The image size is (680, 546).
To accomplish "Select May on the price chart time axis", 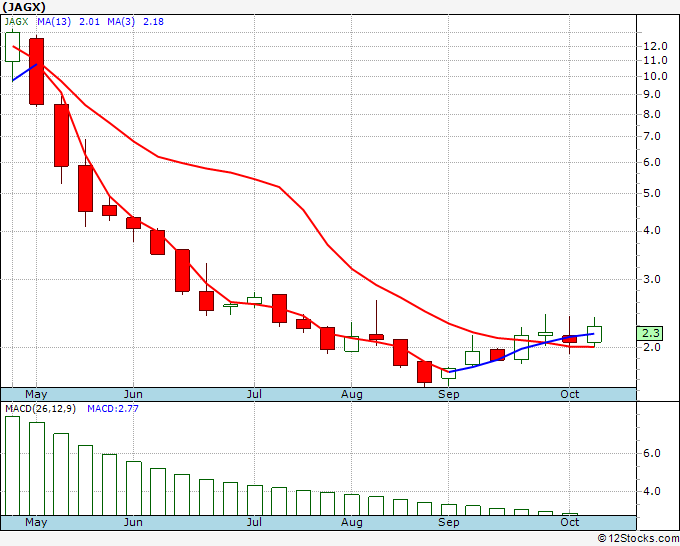I will pos(35,395).
